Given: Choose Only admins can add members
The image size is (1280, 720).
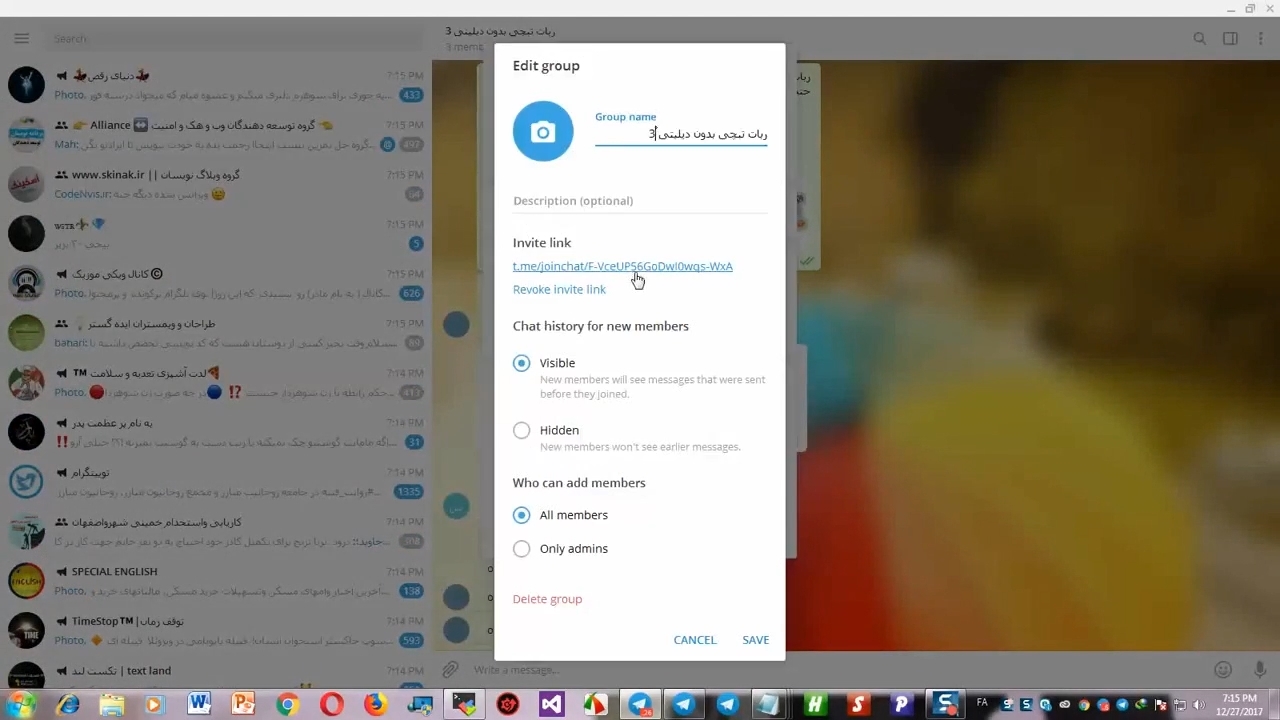Looking at the screenshot, I should (521, 549).
